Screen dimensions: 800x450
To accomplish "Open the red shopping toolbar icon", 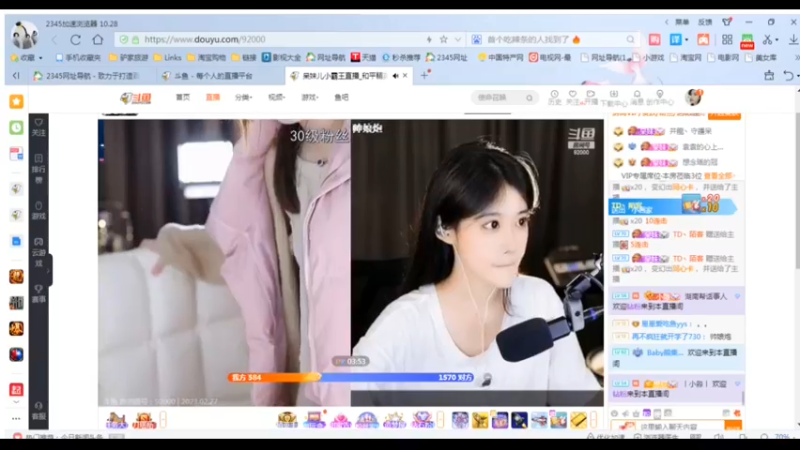I will click(x=655, y=39).
